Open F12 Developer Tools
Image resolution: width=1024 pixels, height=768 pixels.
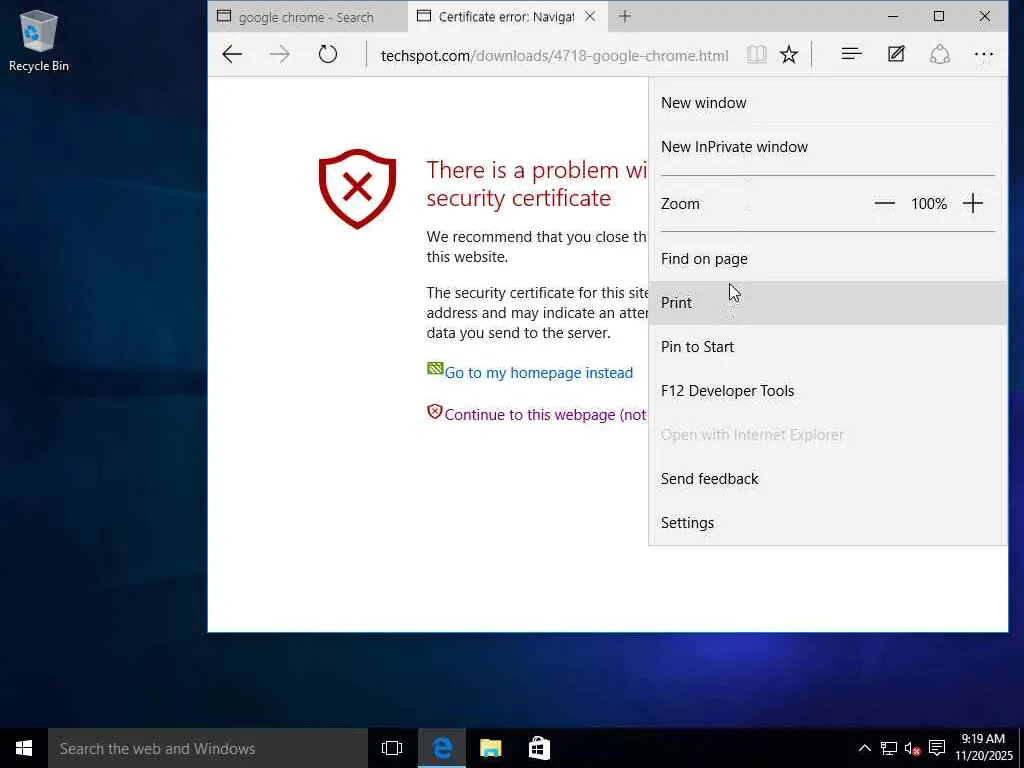tap(828, 391)
